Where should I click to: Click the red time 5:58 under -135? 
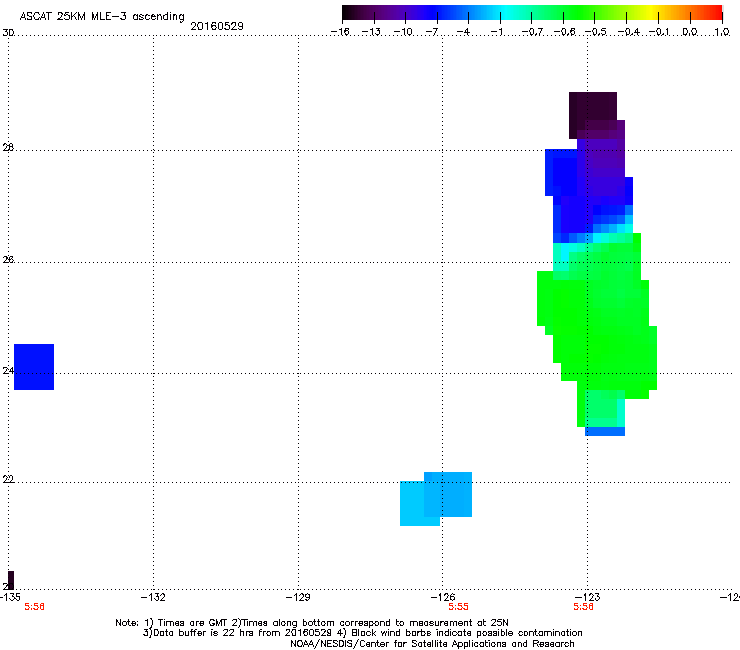point(34,607)
